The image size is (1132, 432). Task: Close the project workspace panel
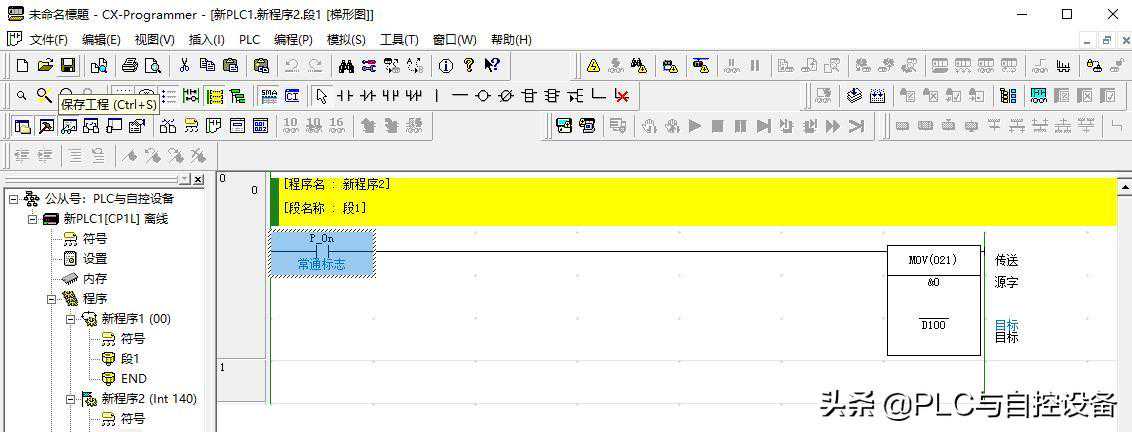(x=197, y=179)
